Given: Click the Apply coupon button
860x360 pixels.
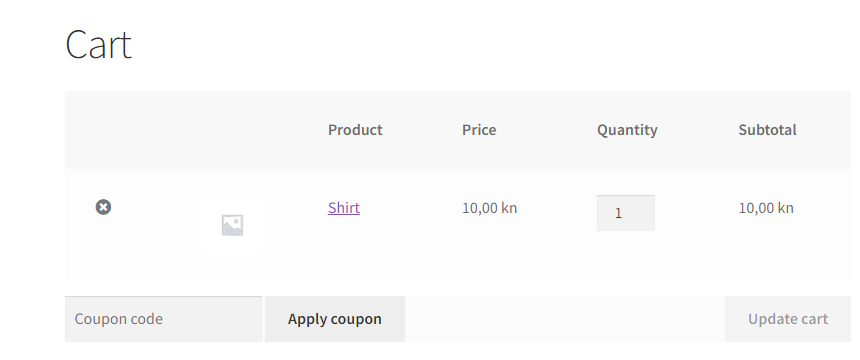Looking at the screenshot, I should (x=335, y=319).
